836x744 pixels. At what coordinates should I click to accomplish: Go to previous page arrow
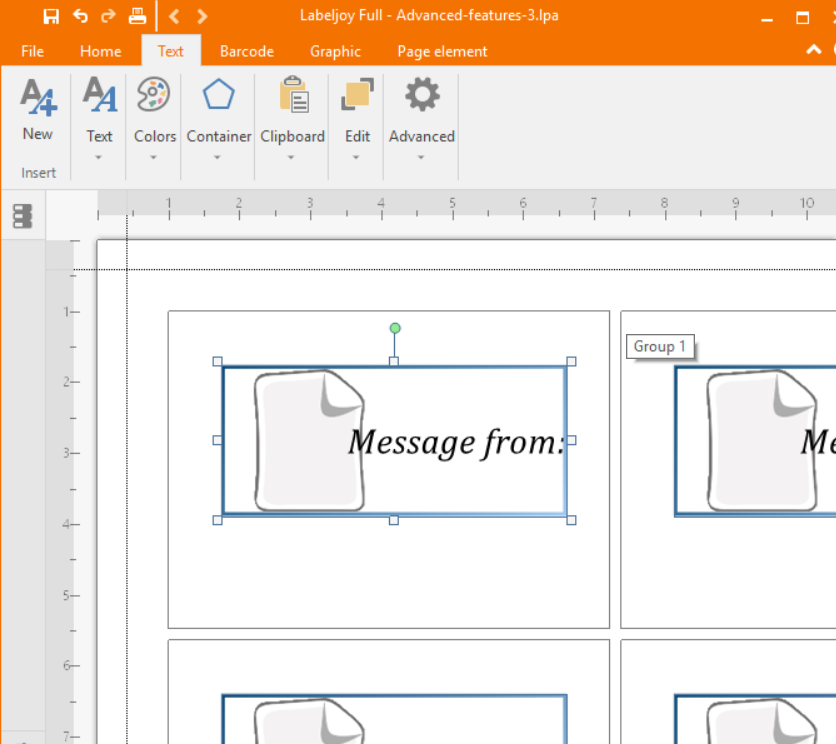(174, 17)
